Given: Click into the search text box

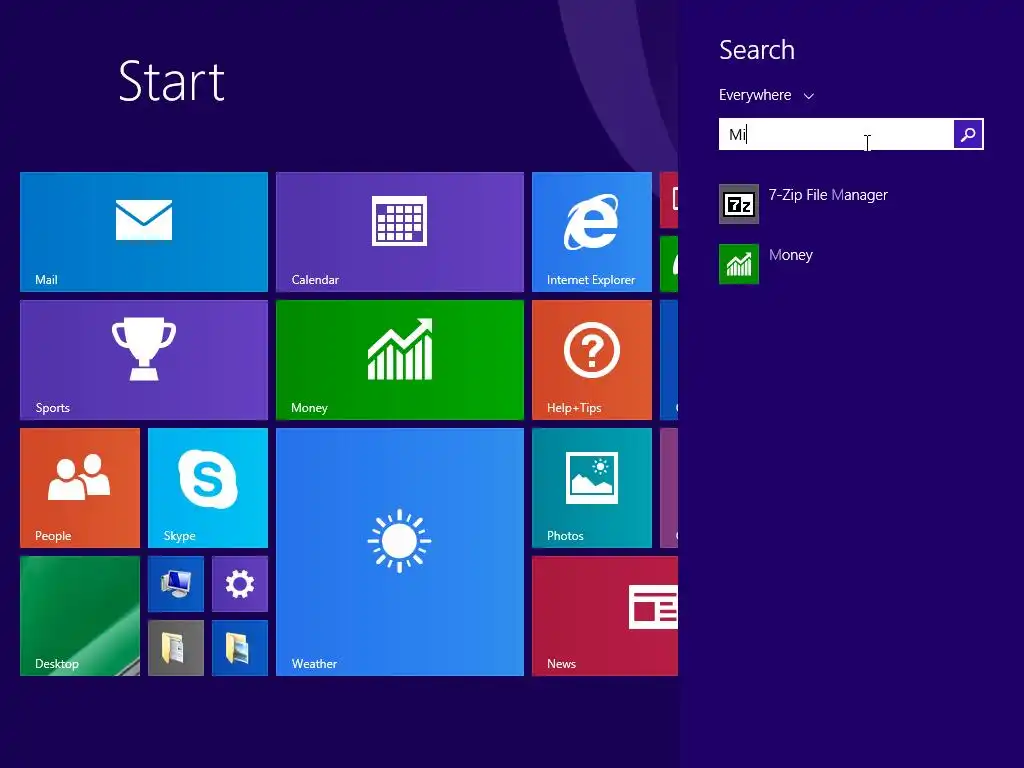Looking at the screenshot, I should click(836, 134).
